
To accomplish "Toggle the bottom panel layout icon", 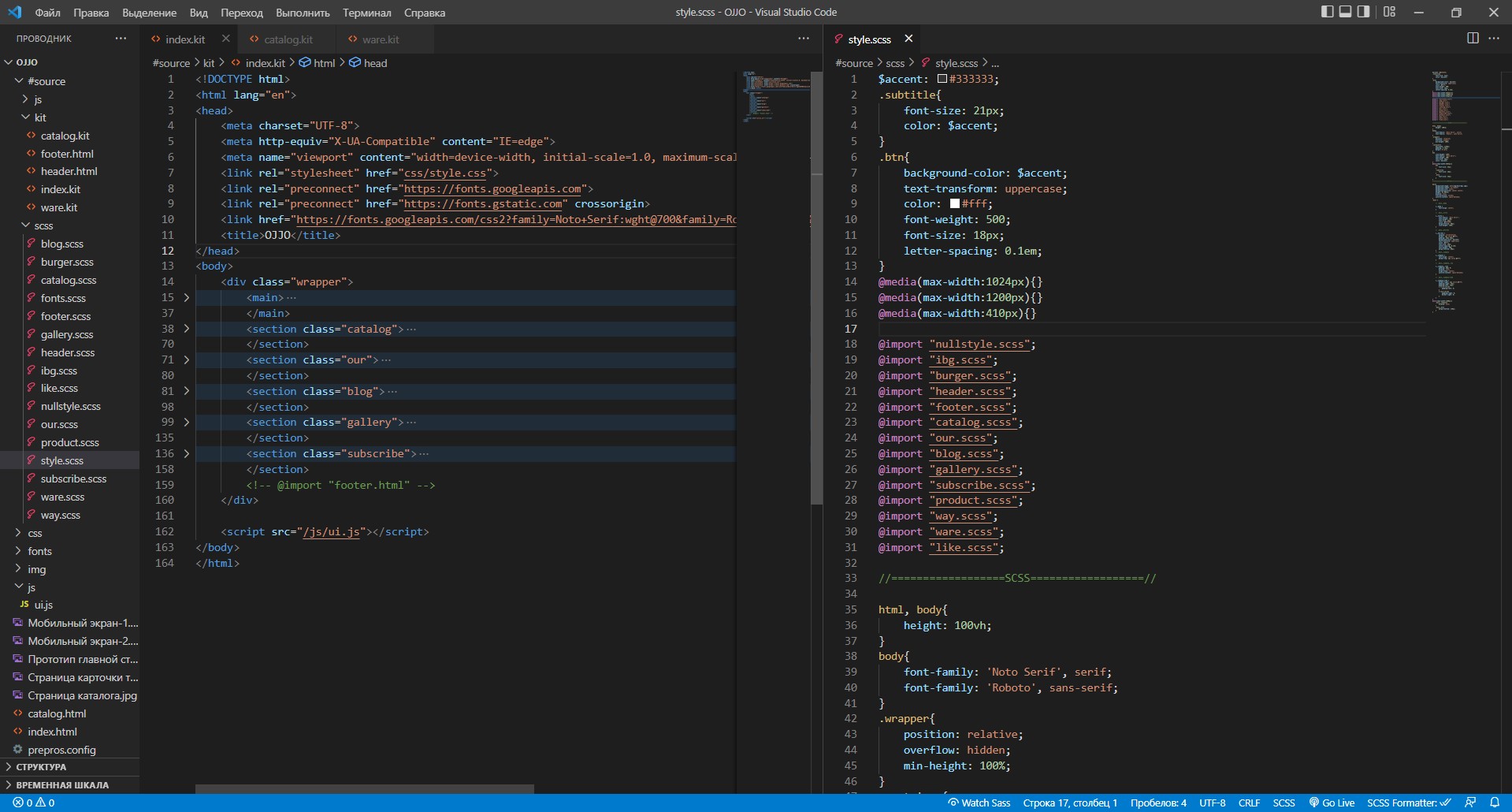I will [x=1346, y=12].
